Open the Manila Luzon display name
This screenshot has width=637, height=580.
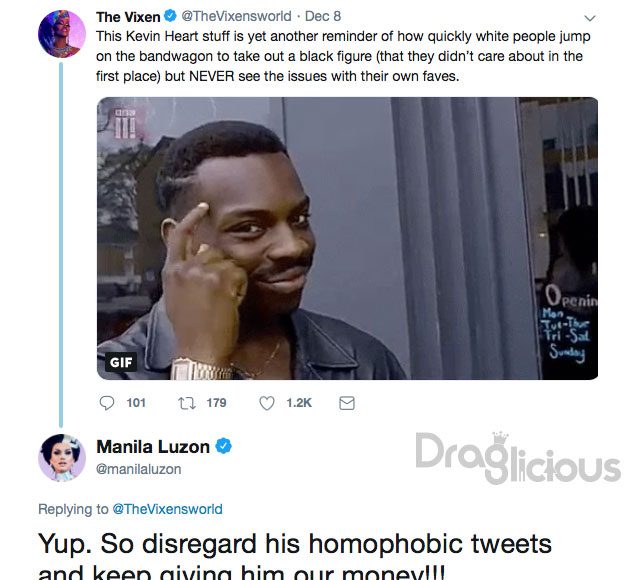(x=153, y=447)
